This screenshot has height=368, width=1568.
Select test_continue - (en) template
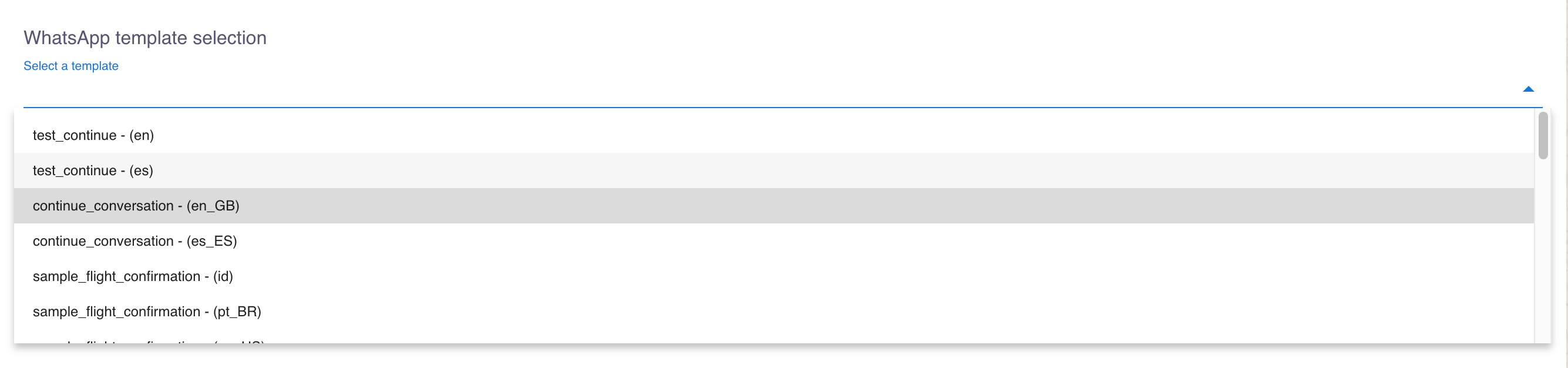tap(93, 135)
